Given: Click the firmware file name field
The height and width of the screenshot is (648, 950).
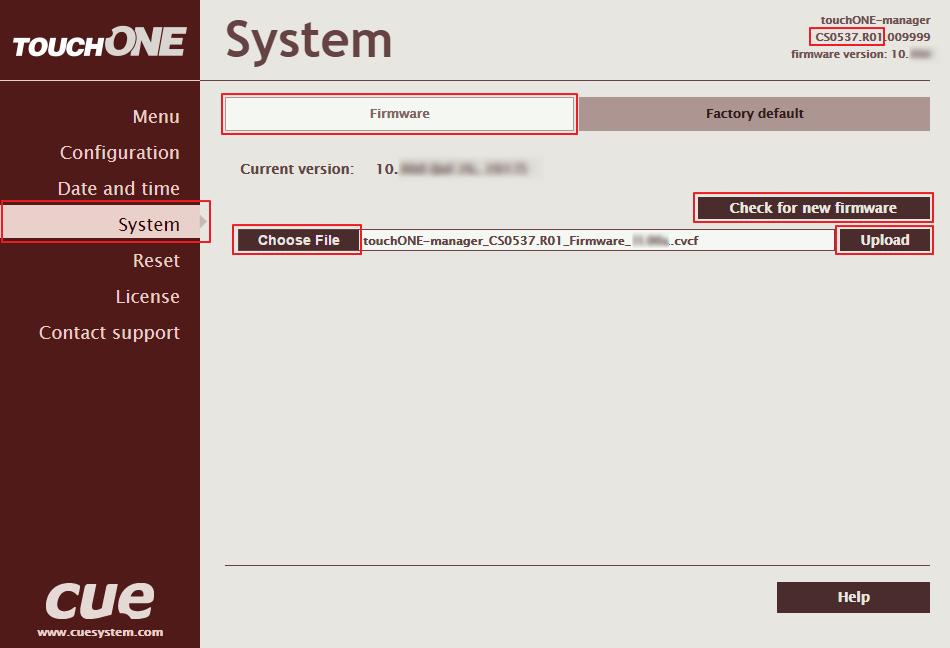Looking at the screenshot, I should (x=597, y=240).
